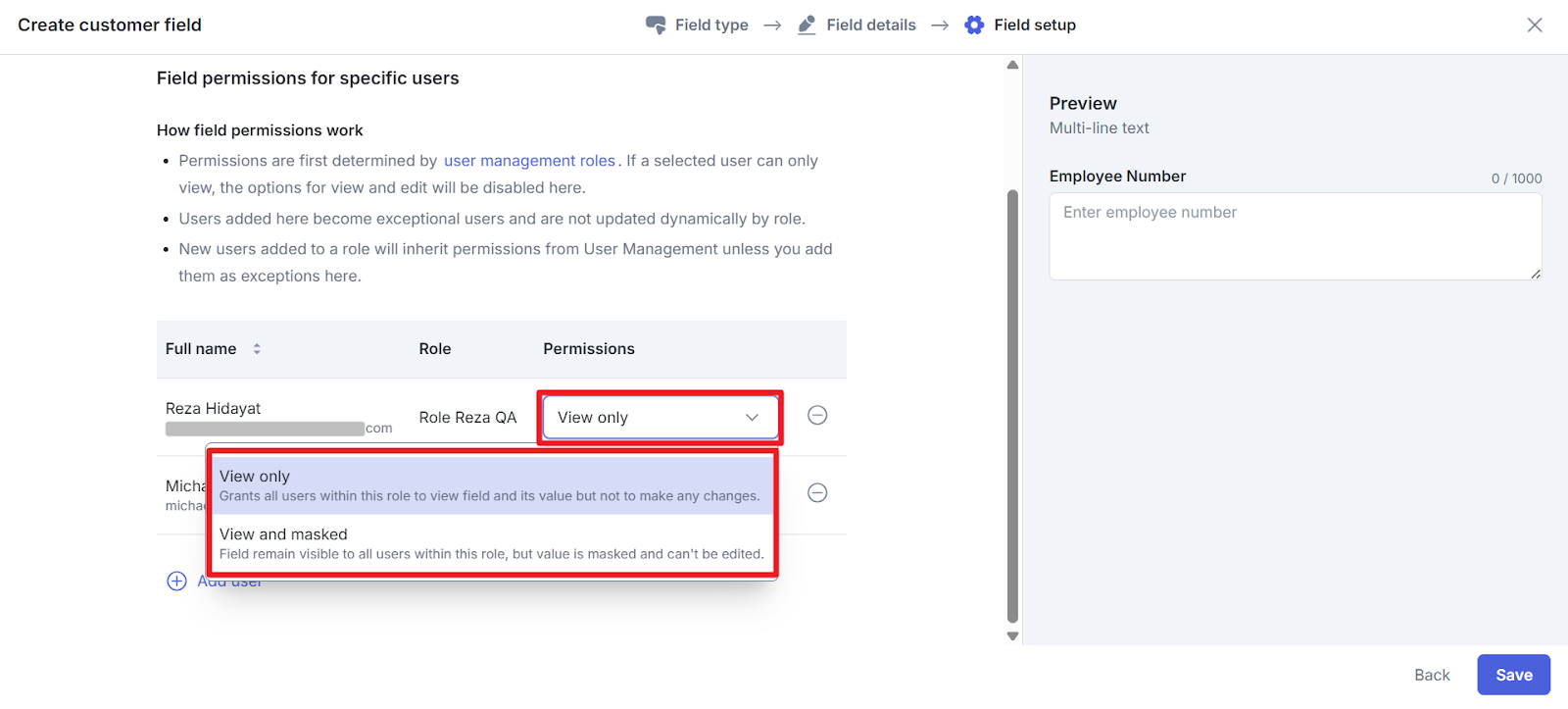The image size is (1568, 709).
Task: Collapse the dropdown using its chevron arrow
Action: pyautogui.click(x=752, y=418)
